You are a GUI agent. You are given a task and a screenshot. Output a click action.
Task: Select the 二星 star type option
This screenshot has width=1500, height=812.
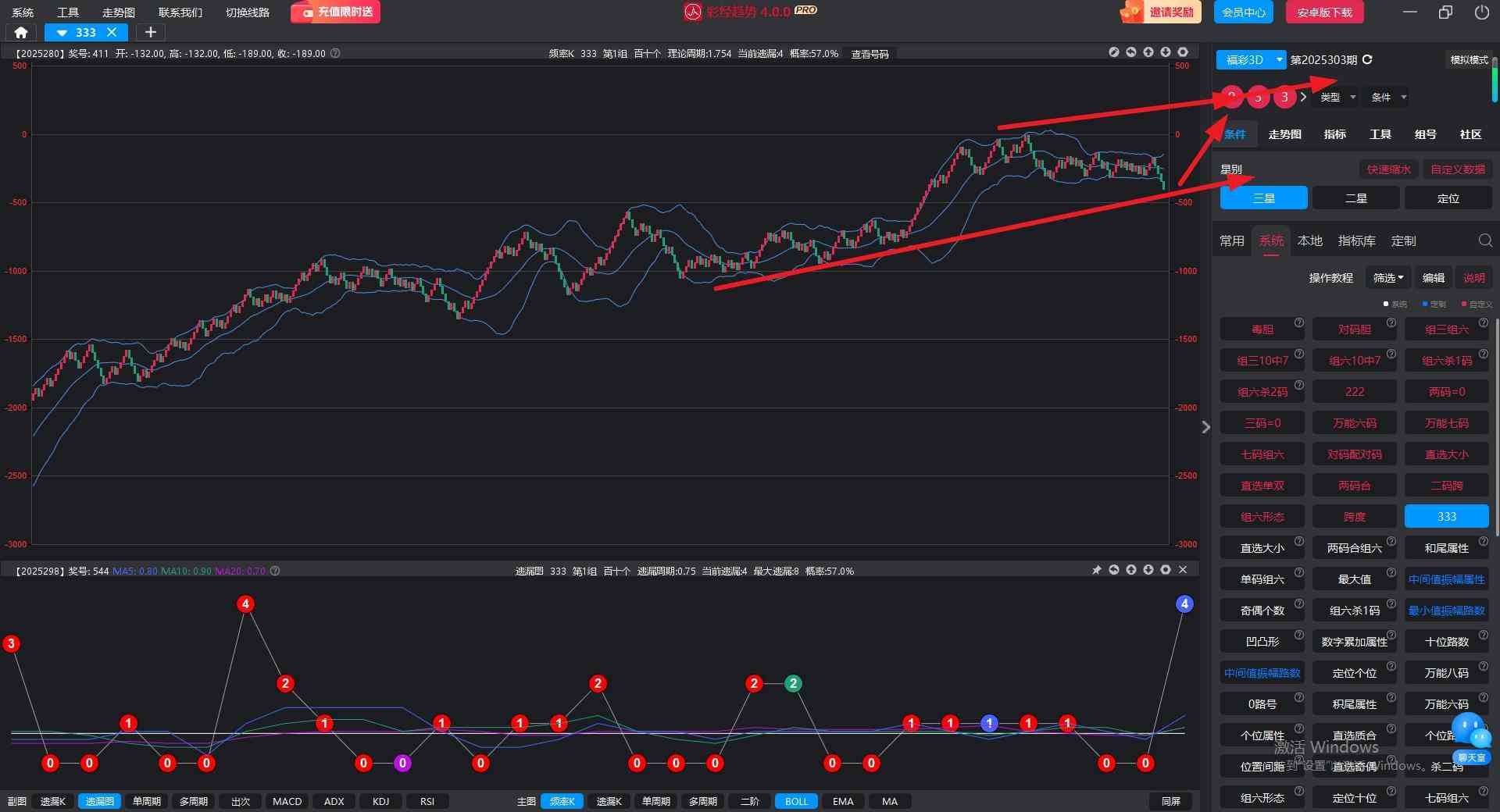click(1355, 198)
